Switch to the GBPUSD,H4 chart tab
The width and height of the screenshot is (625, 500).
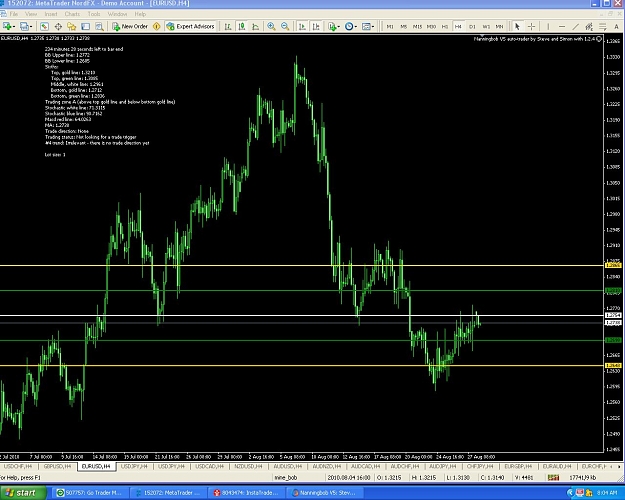57,466
